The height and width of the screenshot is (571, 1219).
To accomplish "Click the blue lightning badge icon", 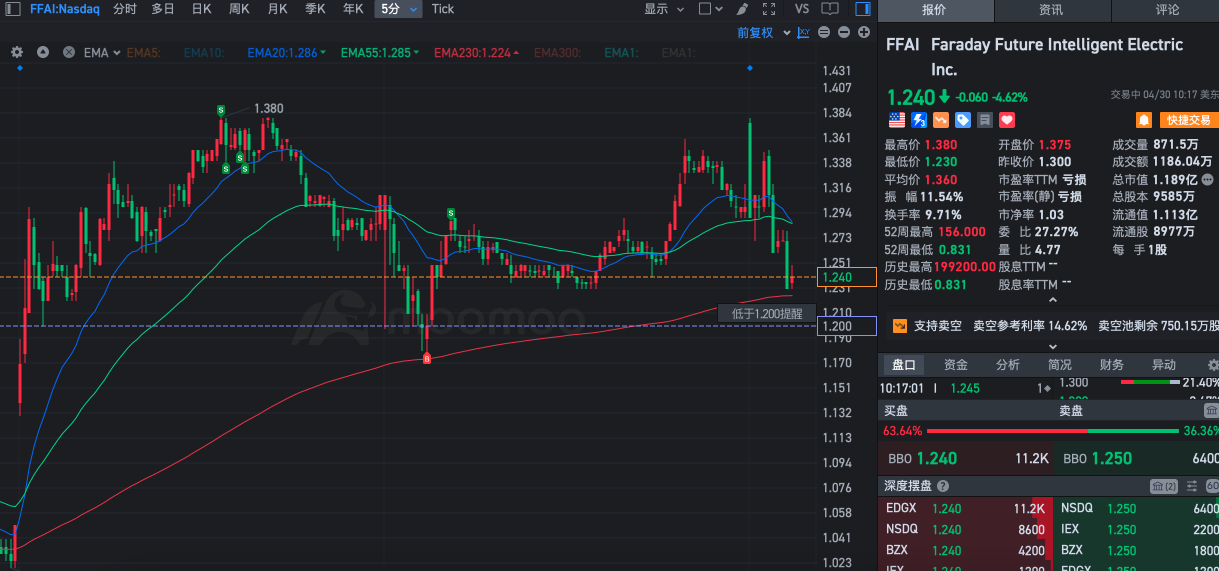I will (x=919, y=120).
